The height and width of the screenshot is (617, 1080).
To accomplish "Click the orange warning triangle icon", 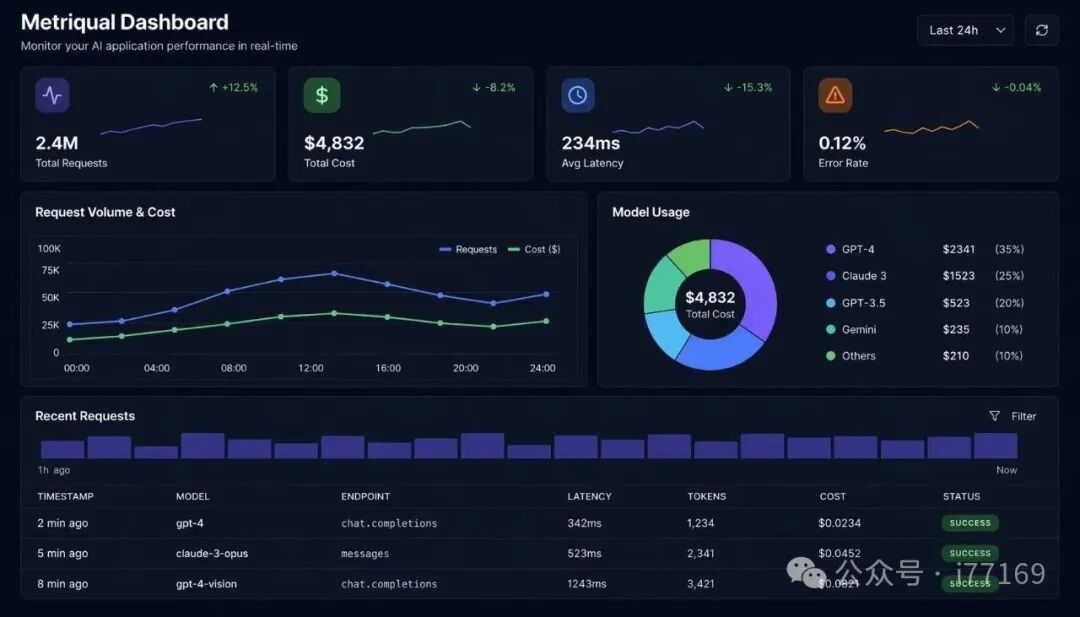I will pos(835,96).
